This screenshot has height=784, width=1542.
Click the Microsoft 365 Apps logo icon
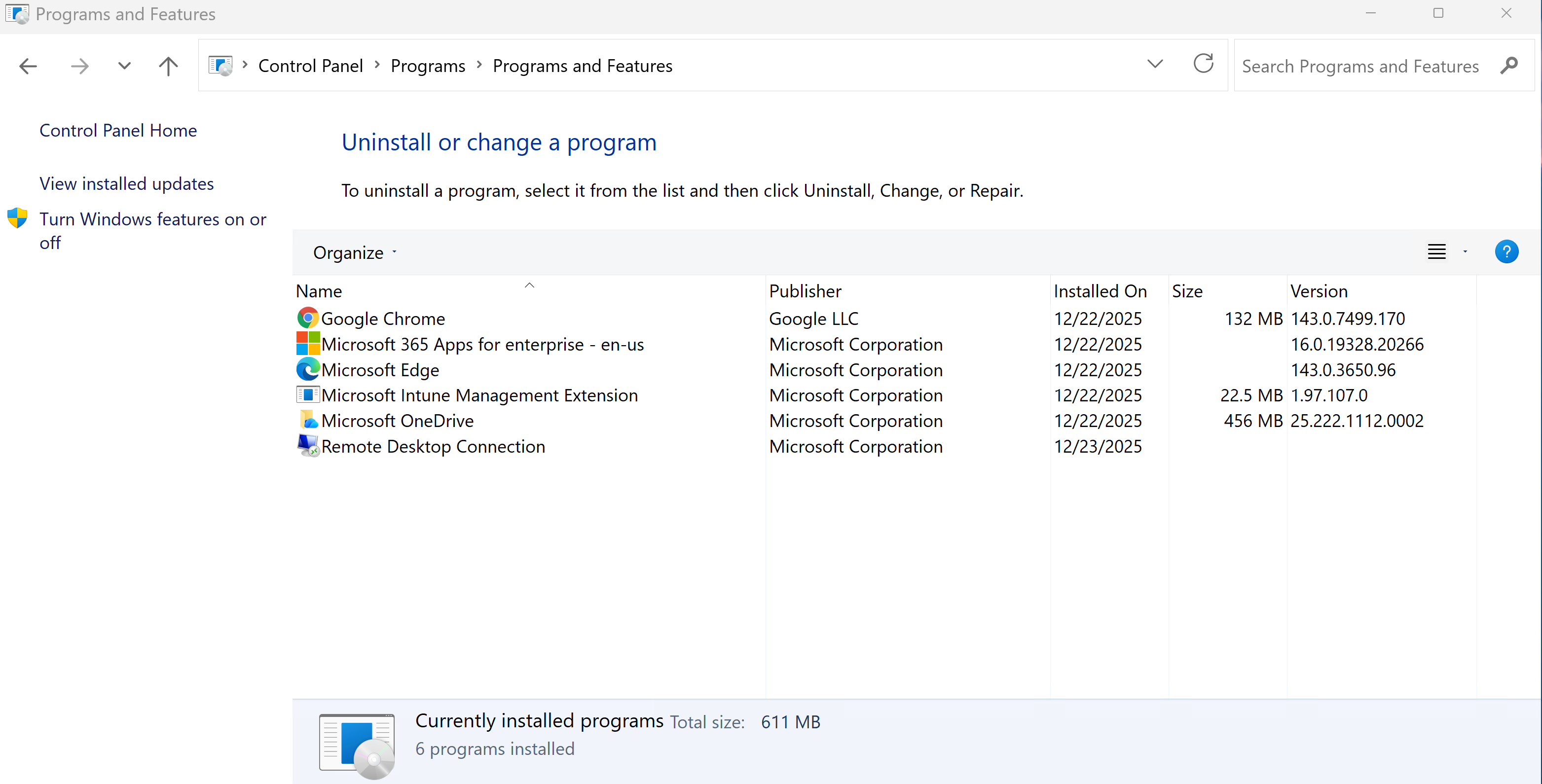308,344
